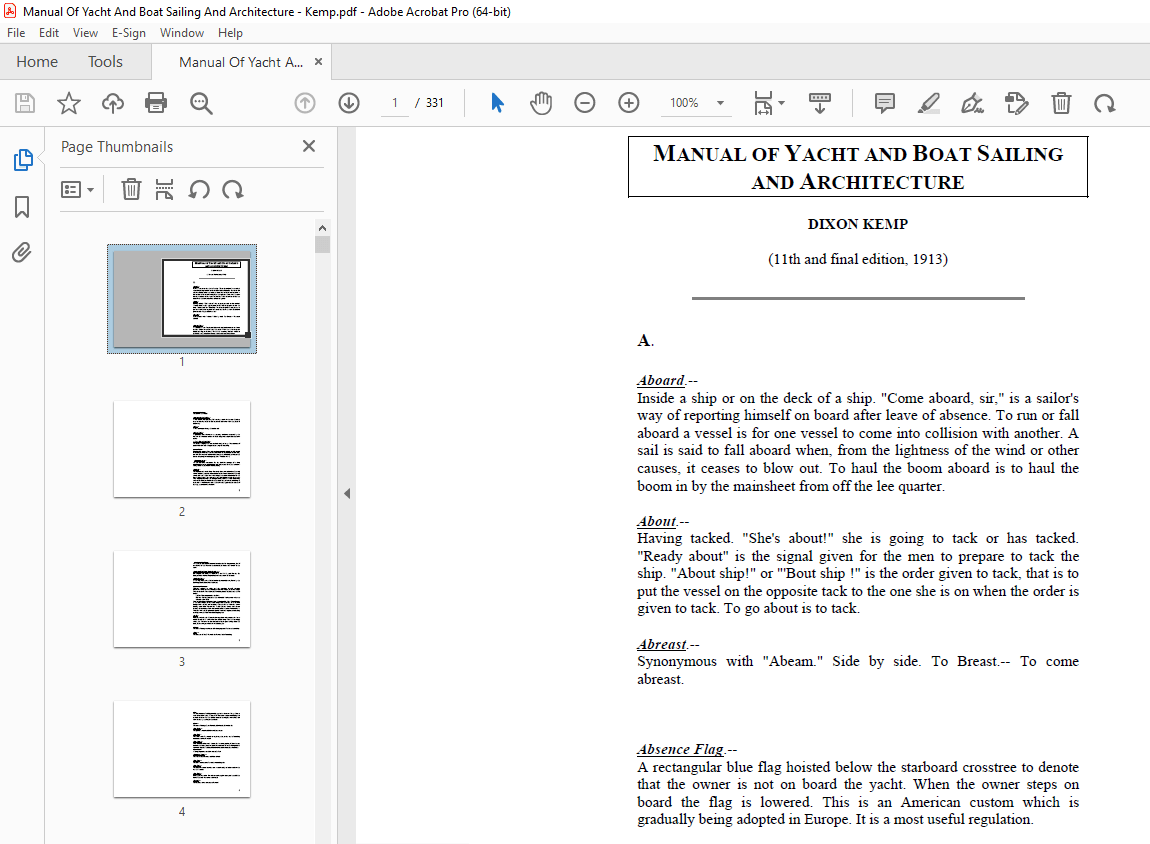The image size is (1150, 844).
Task: Enable the Hand panning tool
Action: point(541,103)
